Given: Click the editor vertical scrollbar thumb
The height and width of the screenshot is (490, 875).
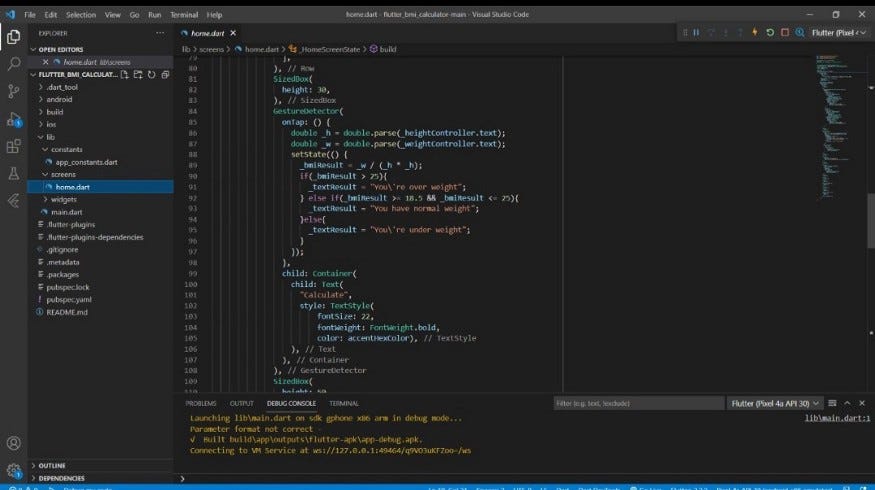Looking at the screenshot, I should [x=871, y=220].
